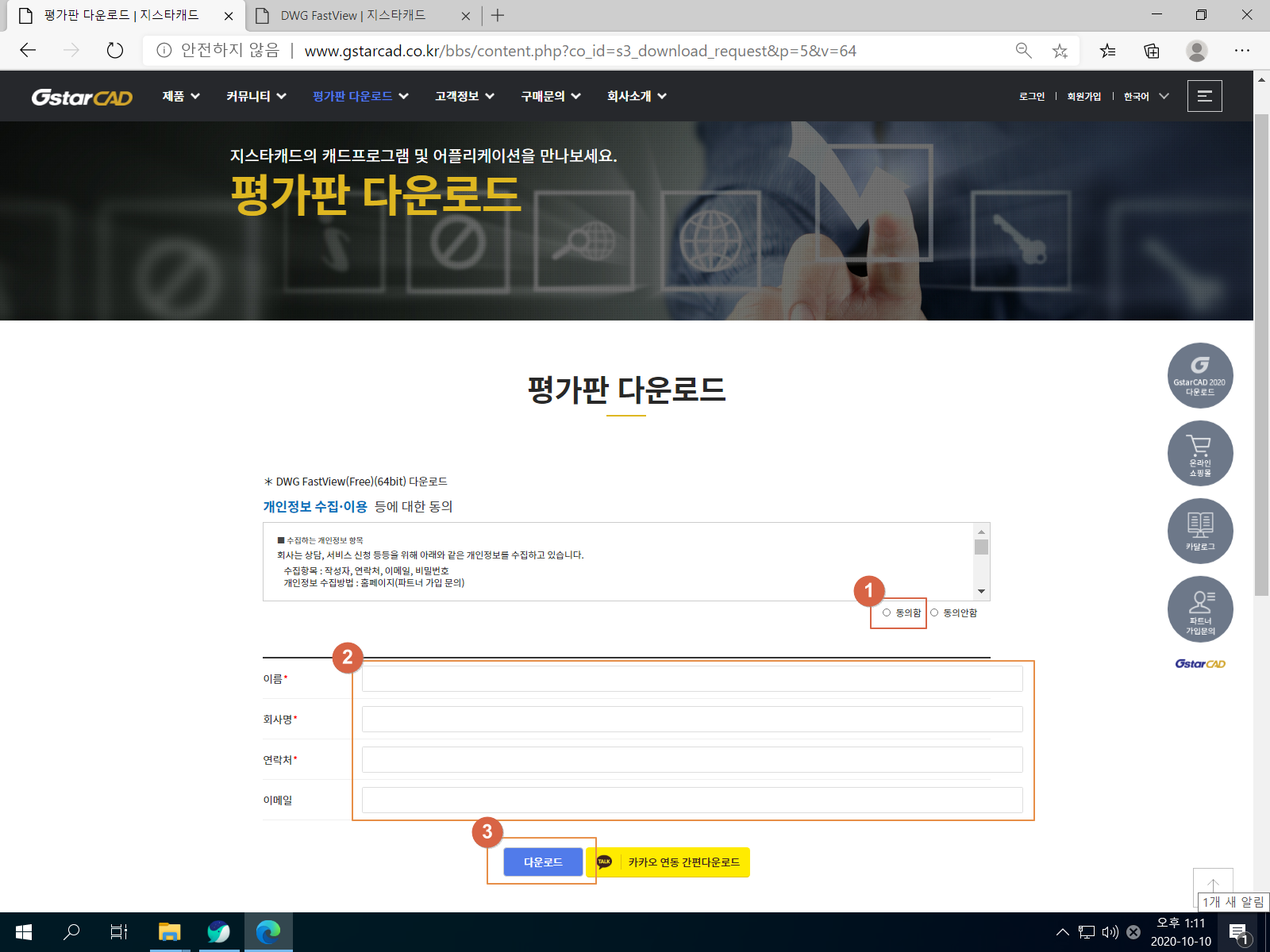The height and width of the screenshot is (952, 1270).
Task: Click the 회사명 company name input field
Action: click(x=692, y=719)
